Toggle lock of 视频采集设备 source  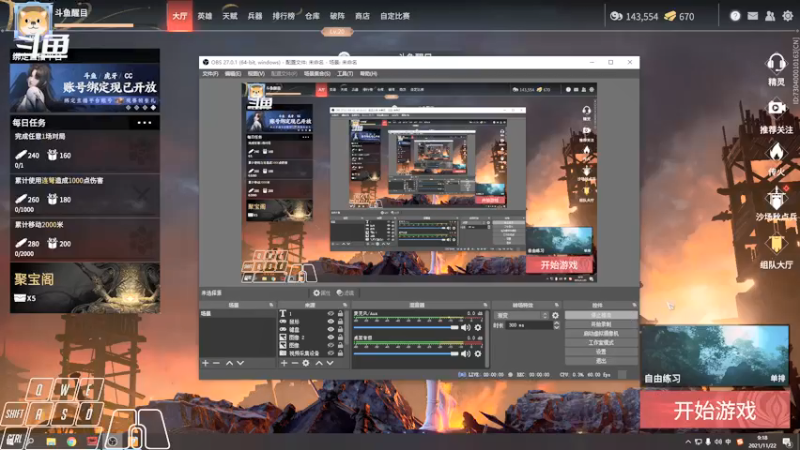340,353
